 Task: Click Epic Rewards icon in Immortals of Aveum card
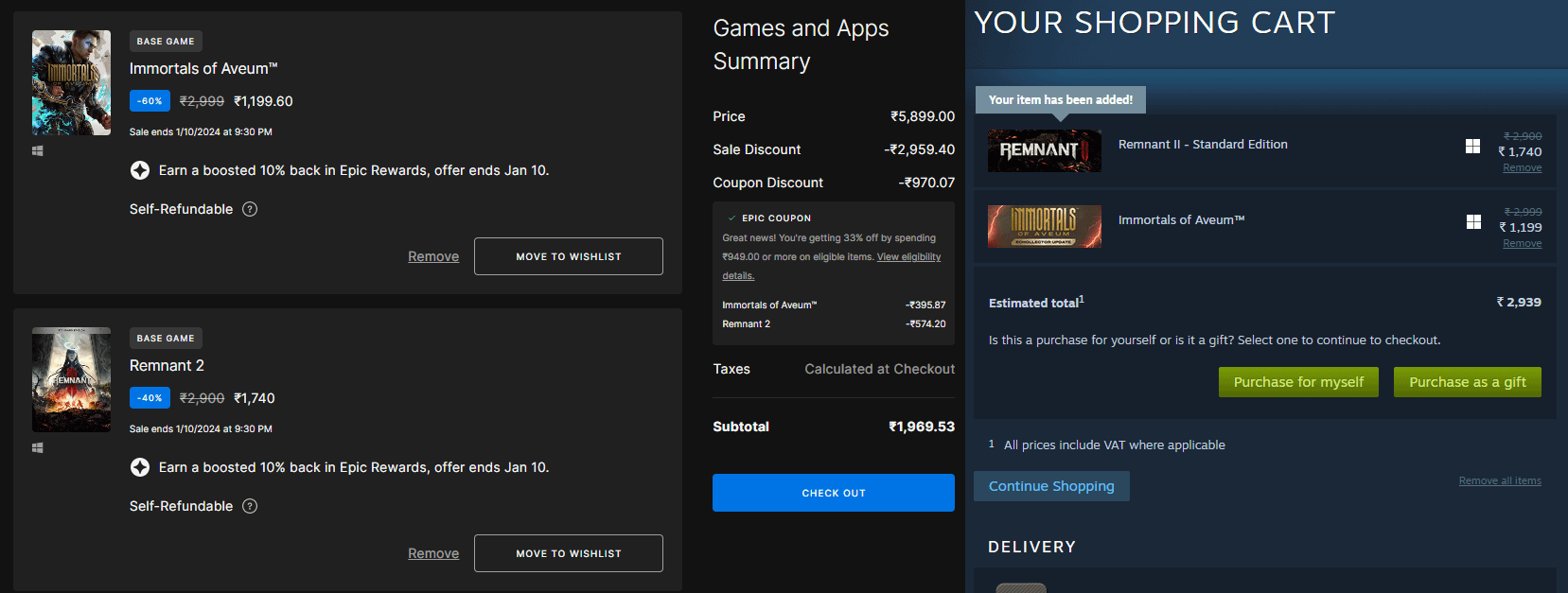[140, 170]
